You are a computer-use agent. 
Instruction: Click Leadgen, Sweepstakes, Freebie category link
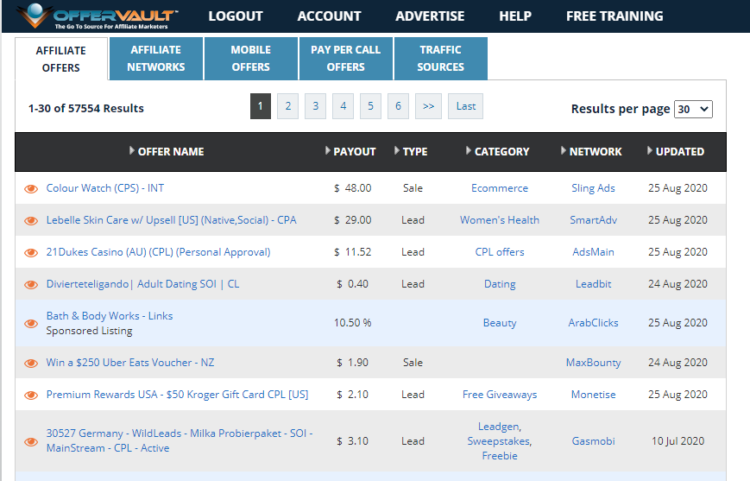[499, 441]
